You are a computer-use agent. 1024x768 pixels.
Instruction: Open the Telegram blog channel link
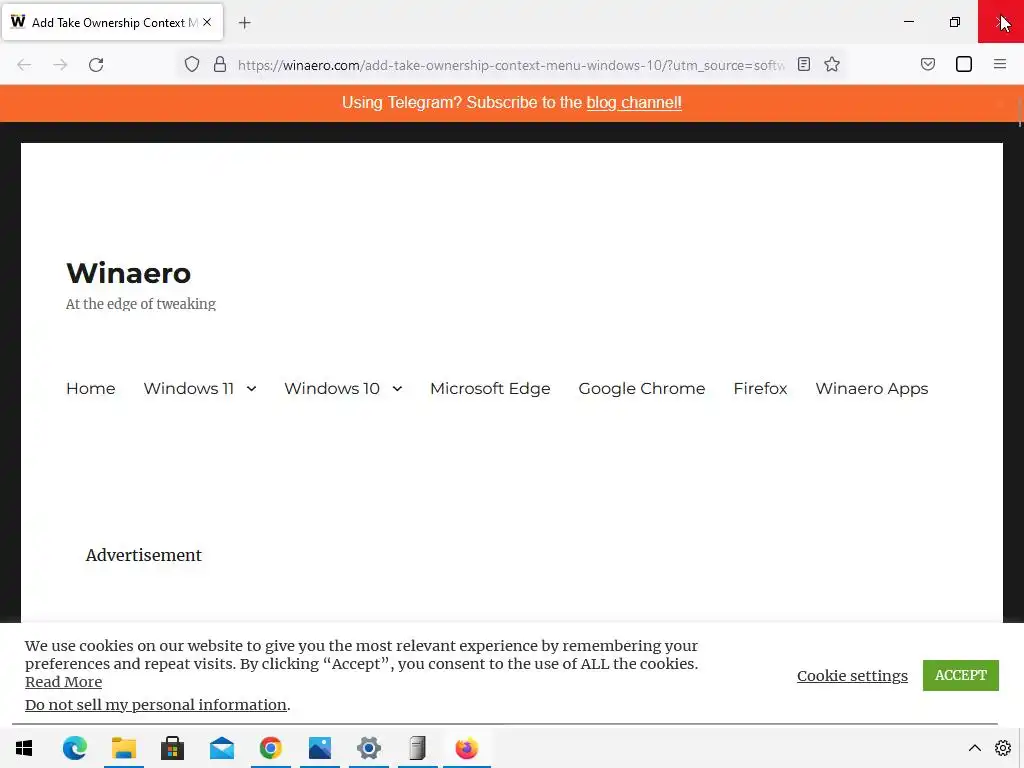click(633, 103)
